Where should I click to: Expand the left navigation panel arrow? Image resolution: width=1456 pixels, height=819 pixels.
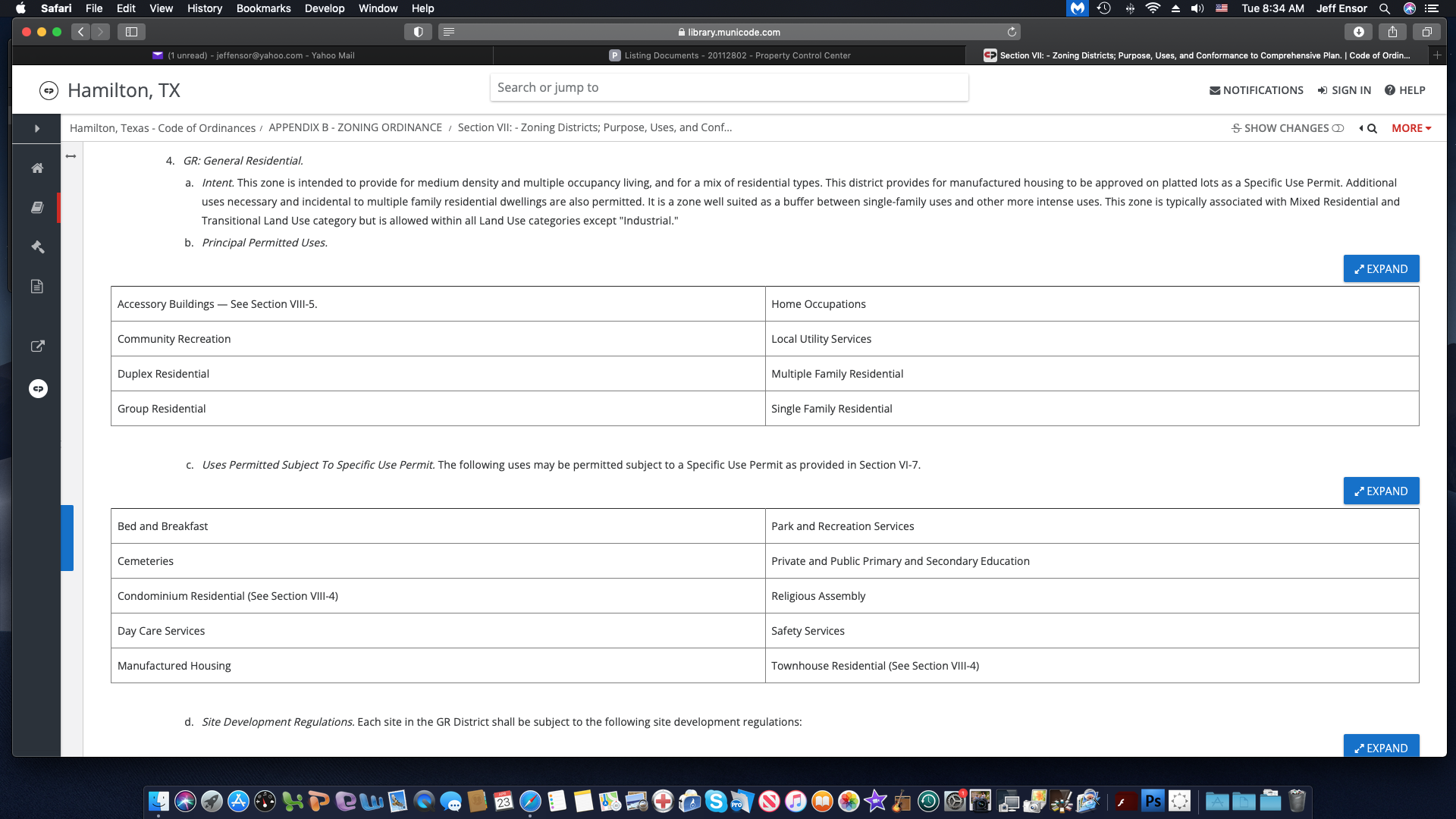click(x=36, y=129)
